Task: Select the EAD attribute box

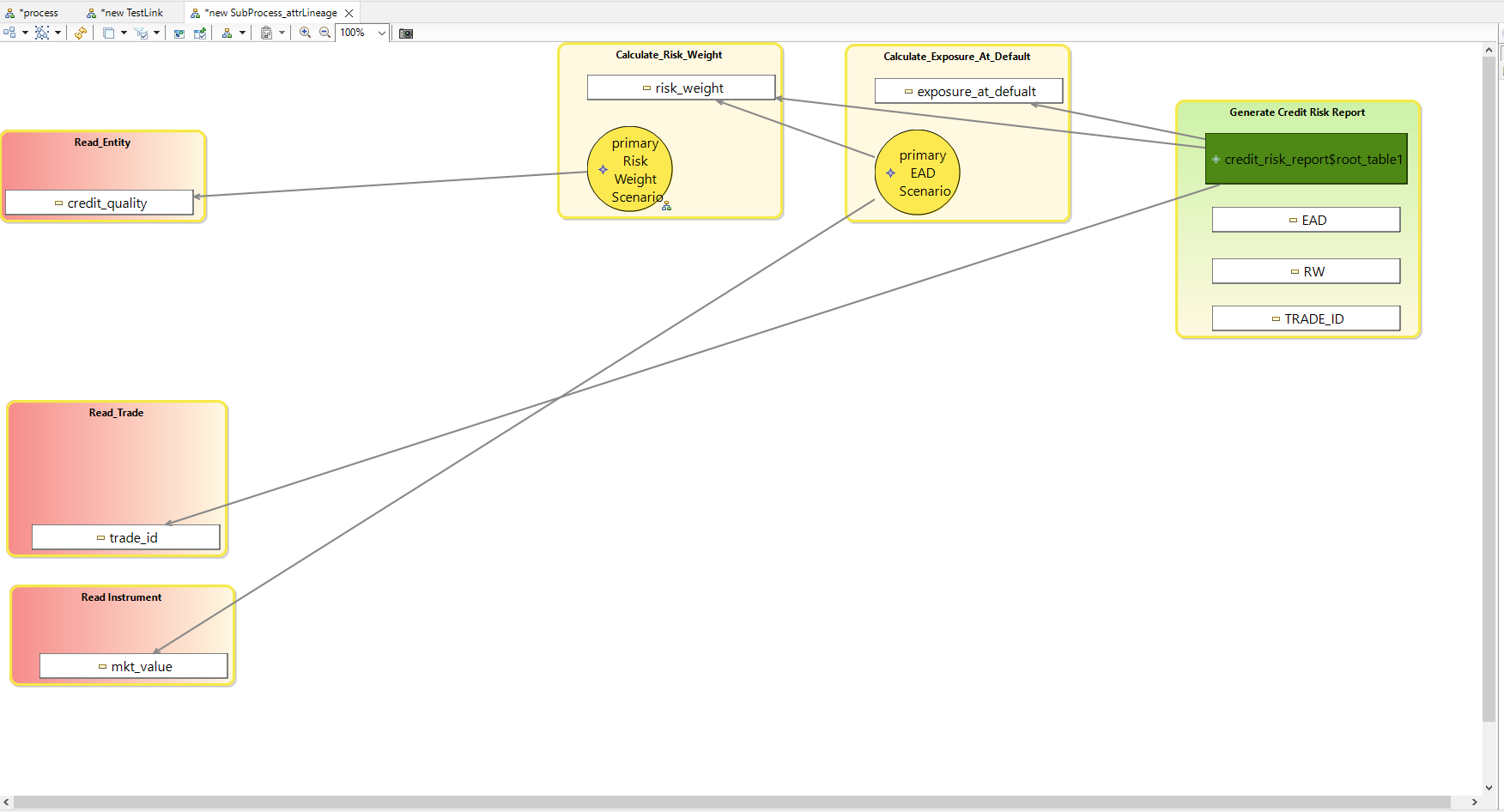Action: click(1307, 220)
